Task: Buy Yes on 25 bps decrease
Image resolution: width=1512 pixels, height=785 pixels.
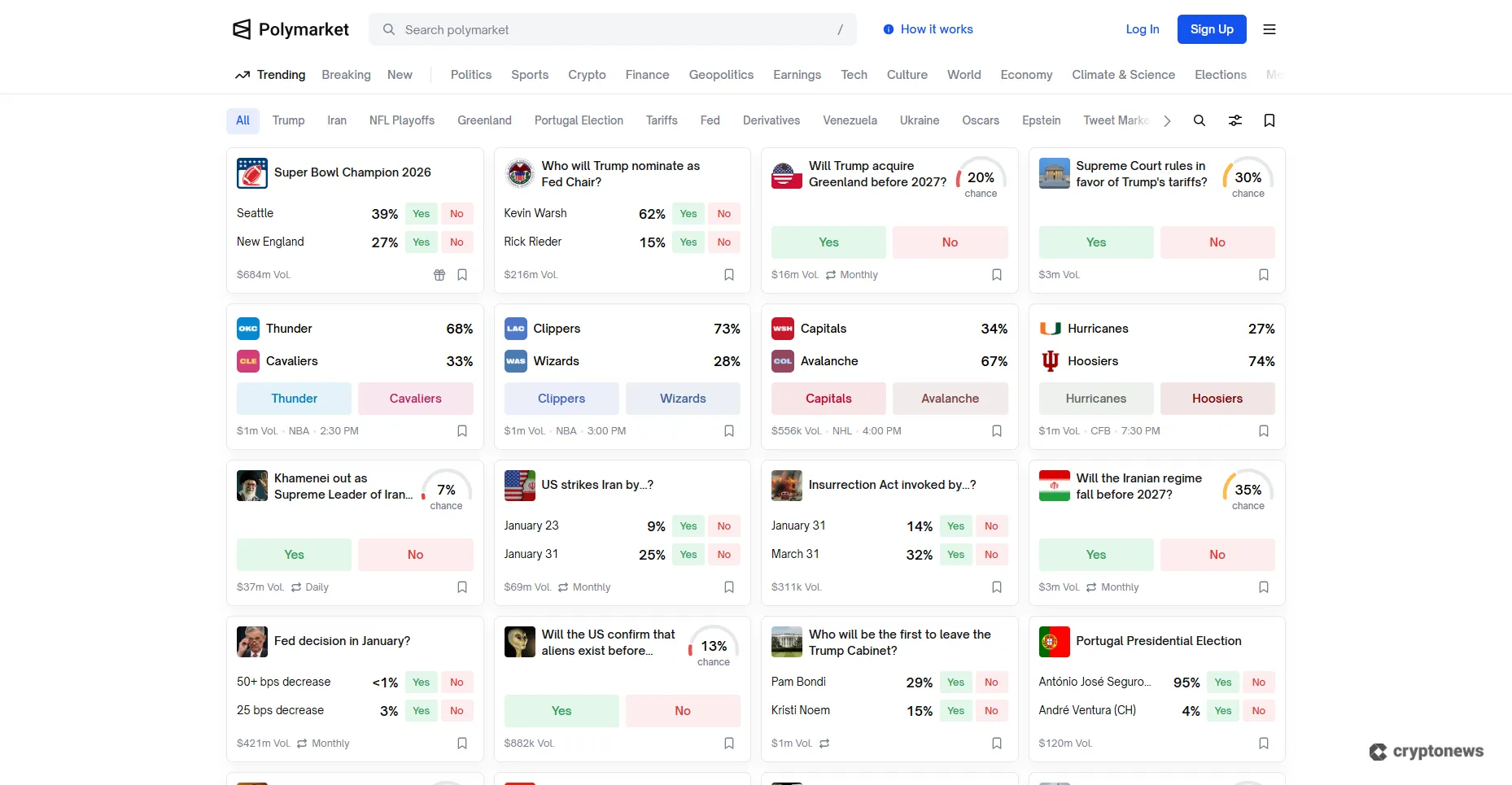Action: click(x=421, y=711)
